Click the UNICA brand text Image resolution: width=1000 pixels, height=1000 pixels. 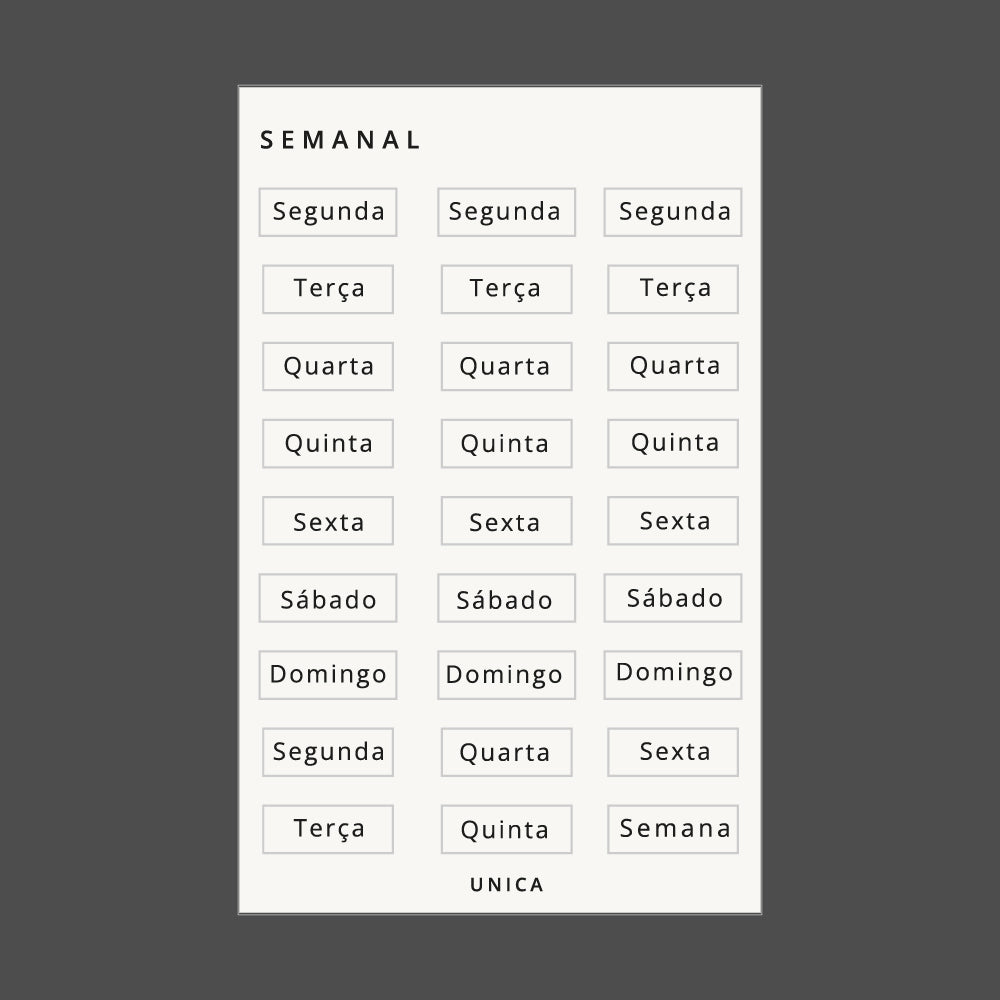point(507,885)
